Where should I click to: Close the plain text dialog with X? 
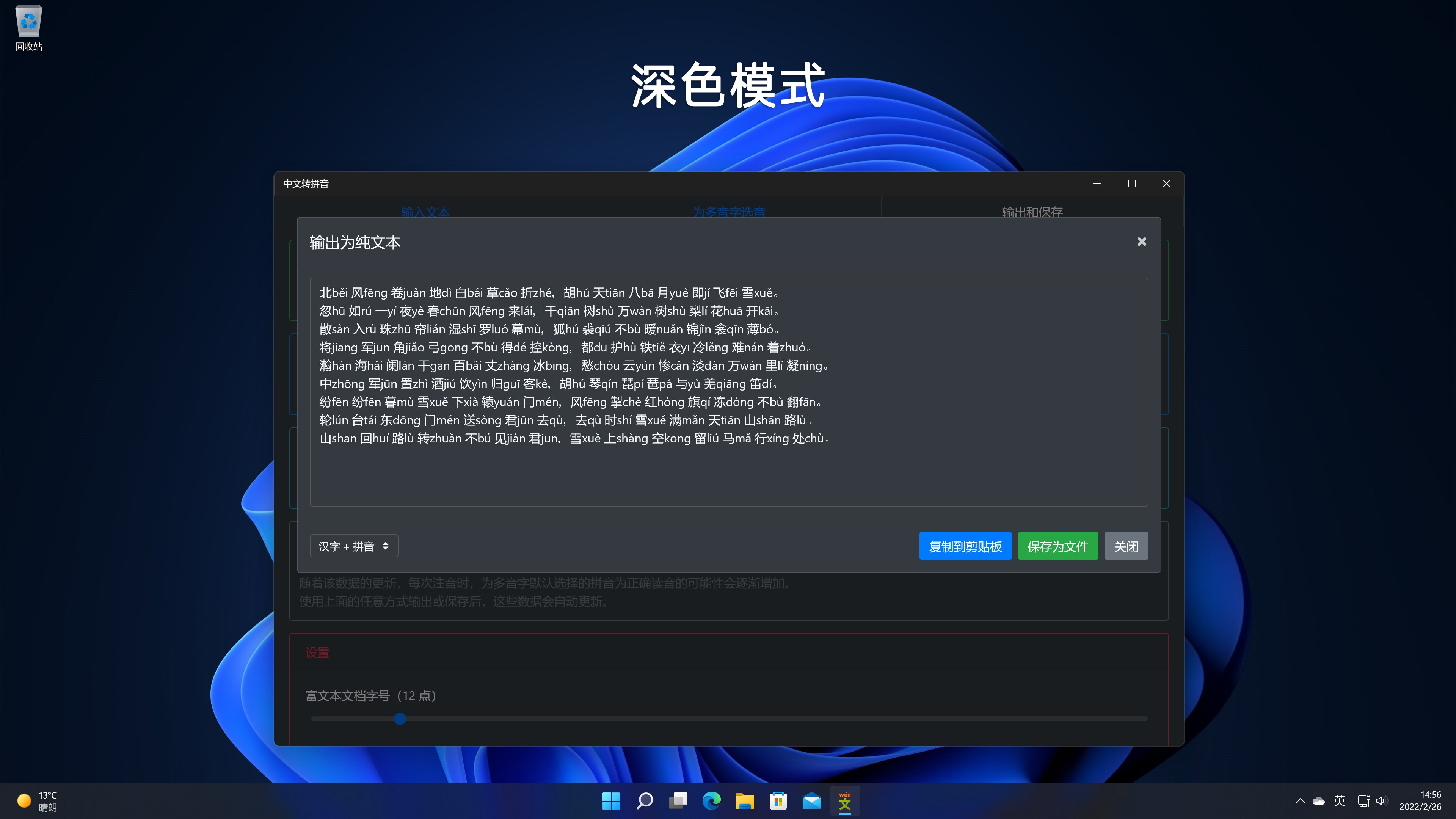pos(1142,242)
